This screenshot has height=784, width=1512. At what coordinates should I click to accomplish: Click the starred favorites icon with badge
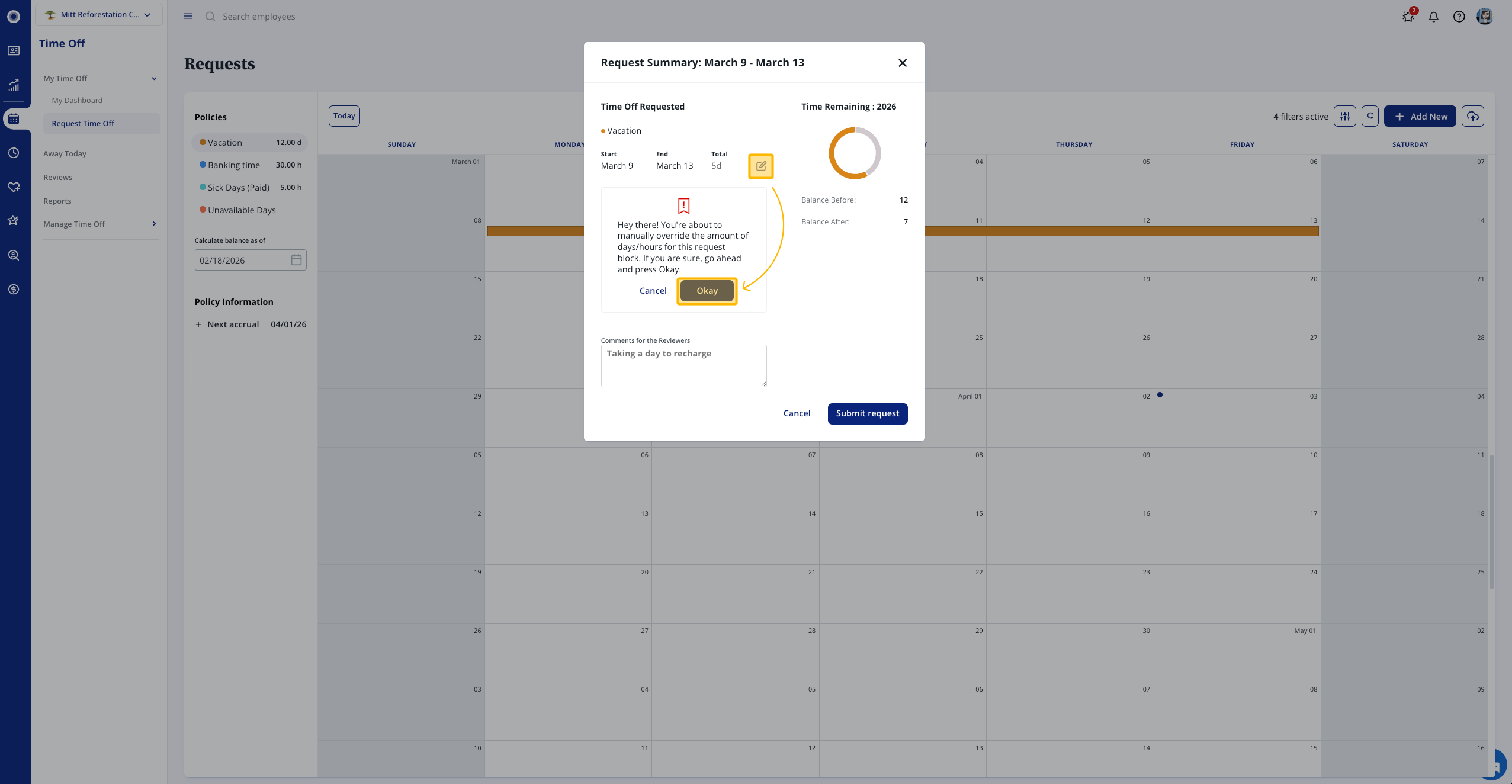(1408, 17)
